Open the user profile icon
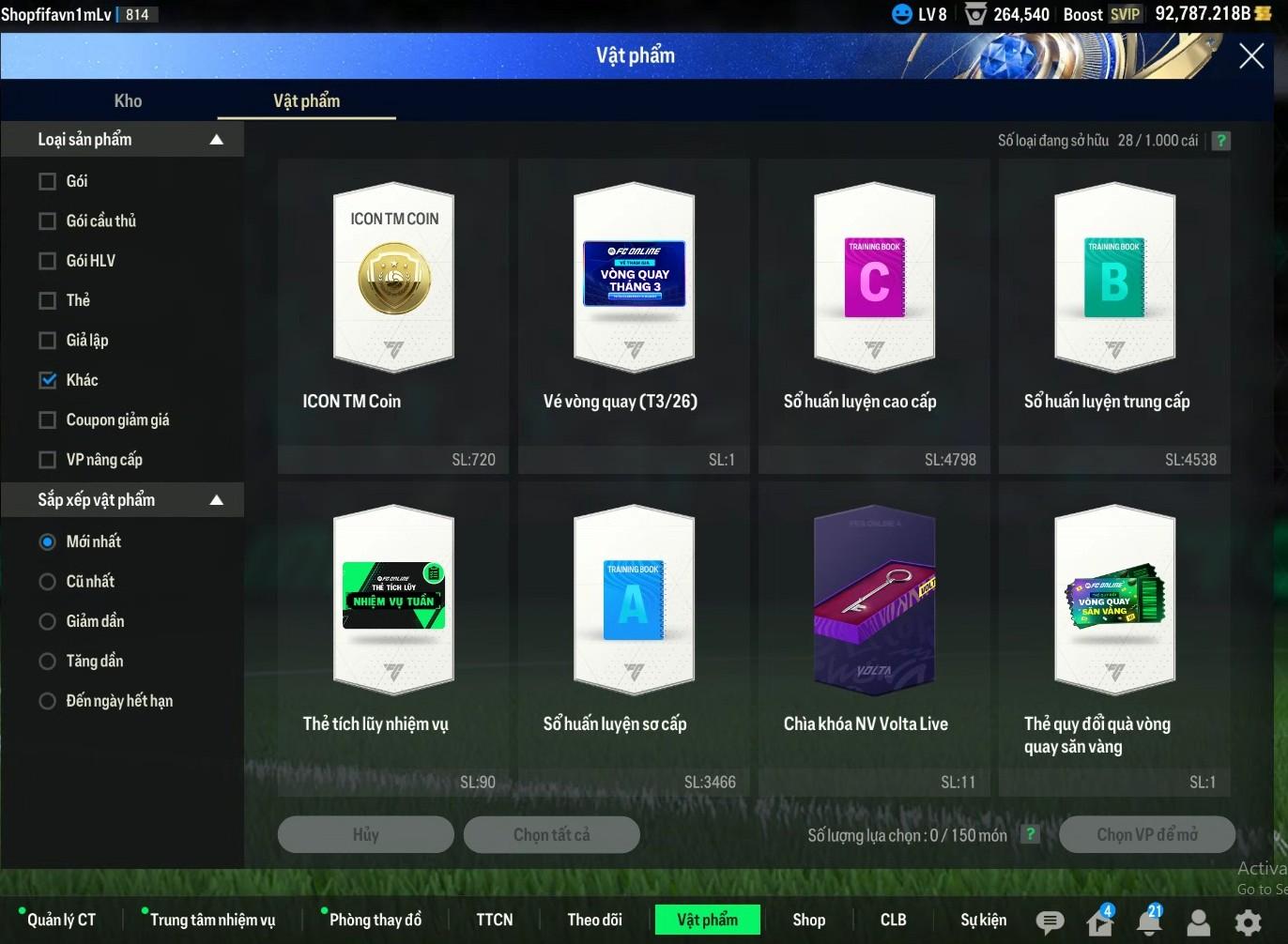The height and width of the screenshot is (944, 1288). pyautogui.click(x=1199, y=922)
